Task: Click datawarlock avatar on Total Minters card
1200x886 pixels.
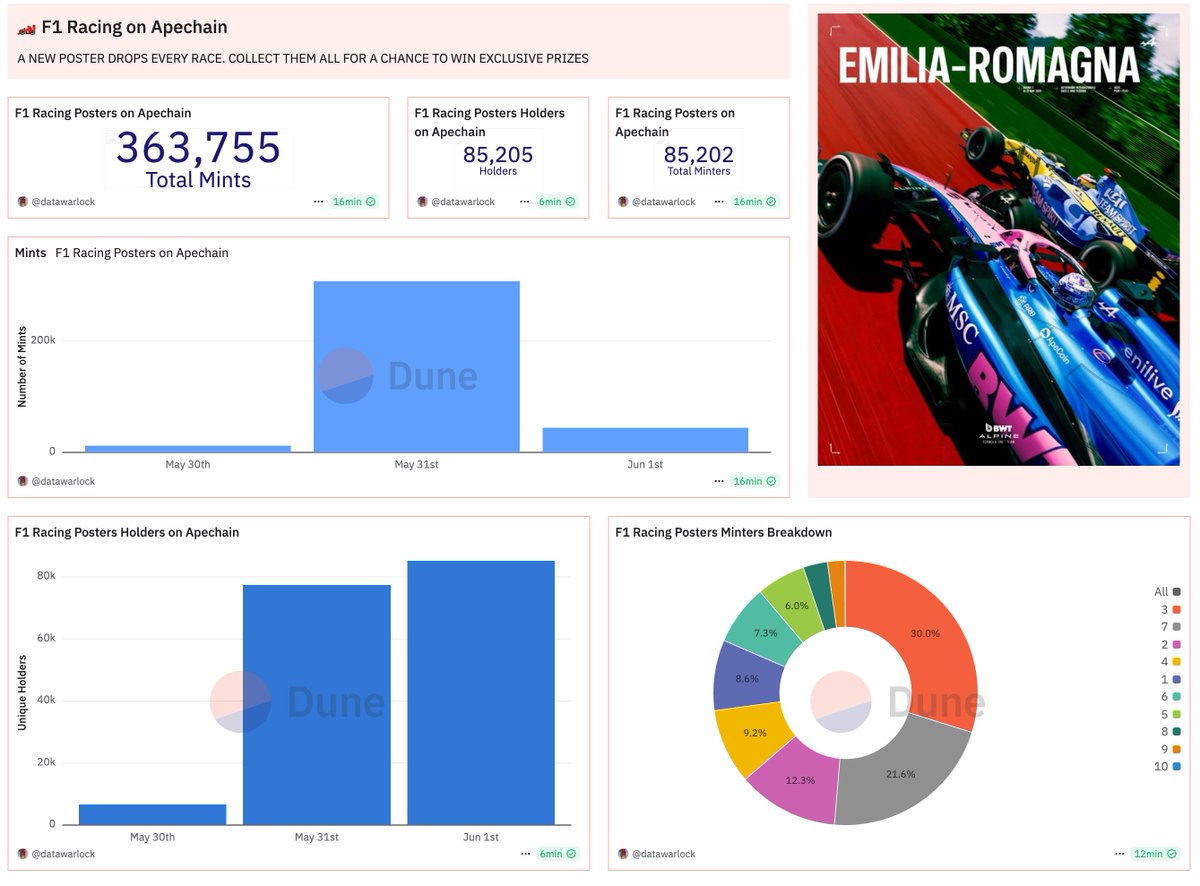Action: click(x=623, y=202)
